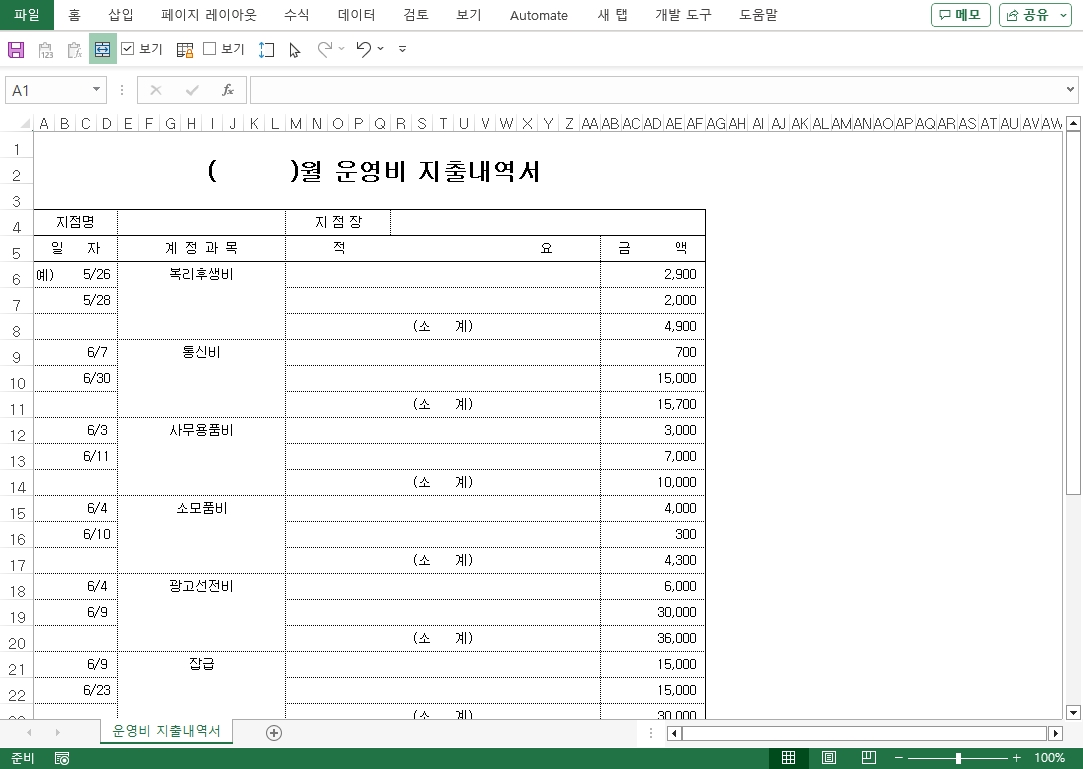Image resolution: width=1083 pixels, height=769 pixels.
Task: Open the 삽입 ribbon tab
Action: 121,15
